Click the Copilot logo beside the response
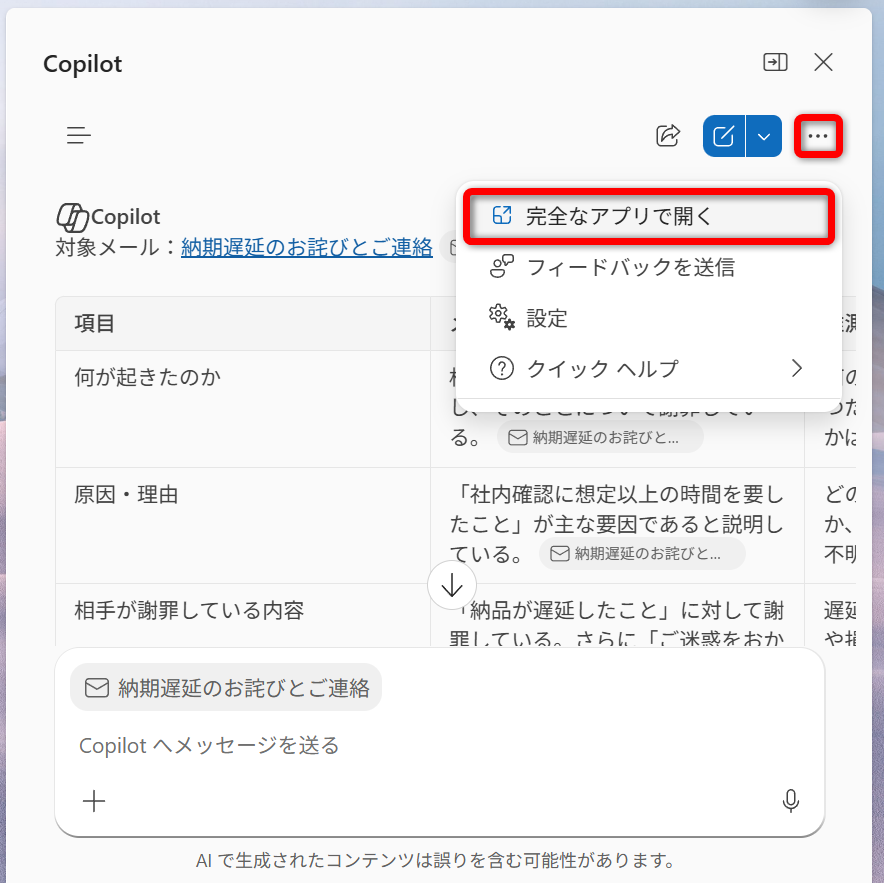 point(73,218)
